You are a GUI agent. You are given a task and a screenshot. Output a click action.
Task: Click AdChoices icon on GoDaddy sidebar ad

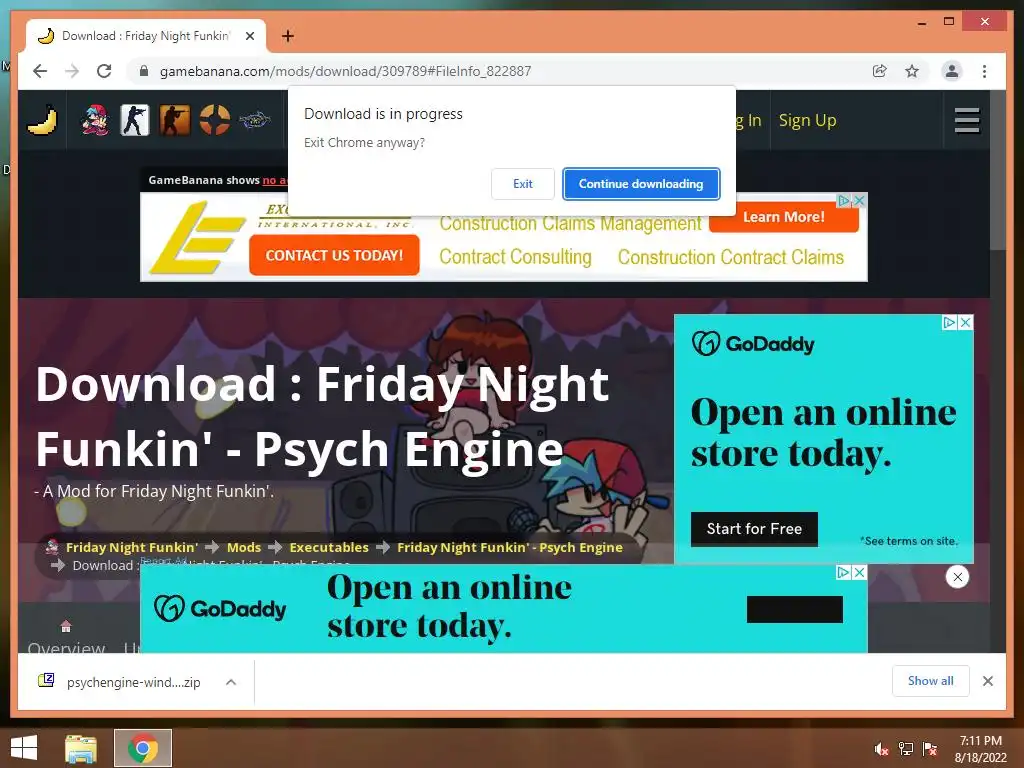(950, 322)
